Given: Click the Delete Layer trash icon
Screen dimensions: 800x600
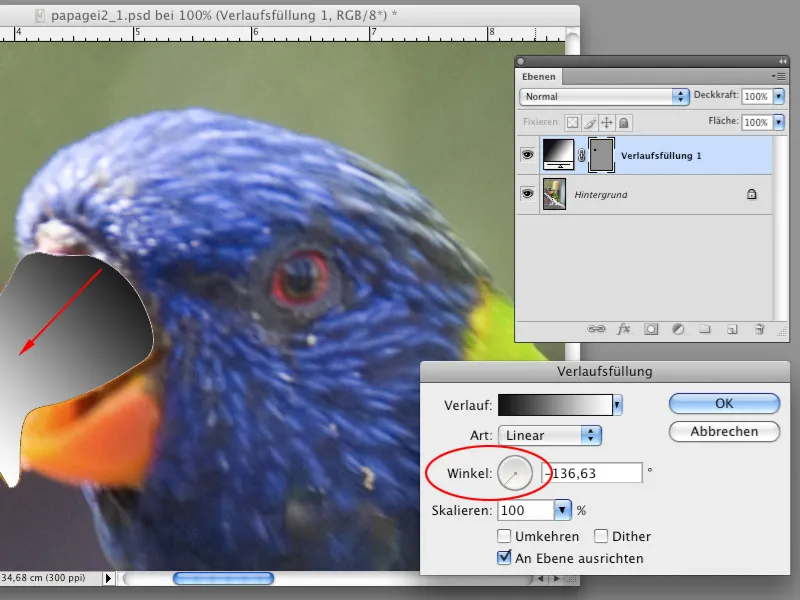Looking at the screenshot, I should click(759, 328).
